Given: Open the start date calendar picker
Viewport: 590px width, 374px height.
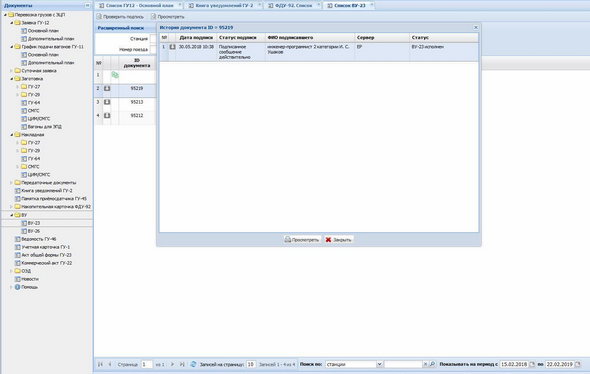Looking at the screenshot, I should (532, 364).
